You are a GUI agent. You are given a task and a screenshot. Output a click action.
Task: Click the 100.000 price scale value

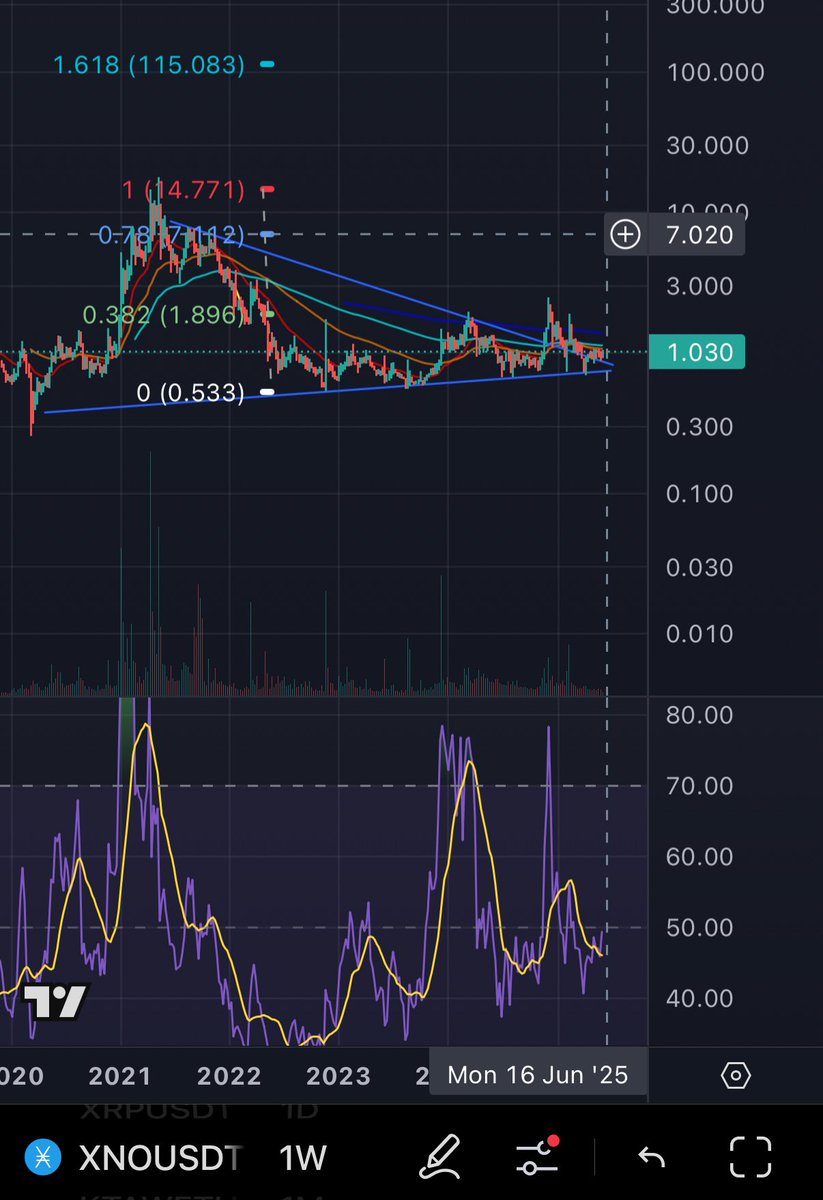click(x=714, y=72)
